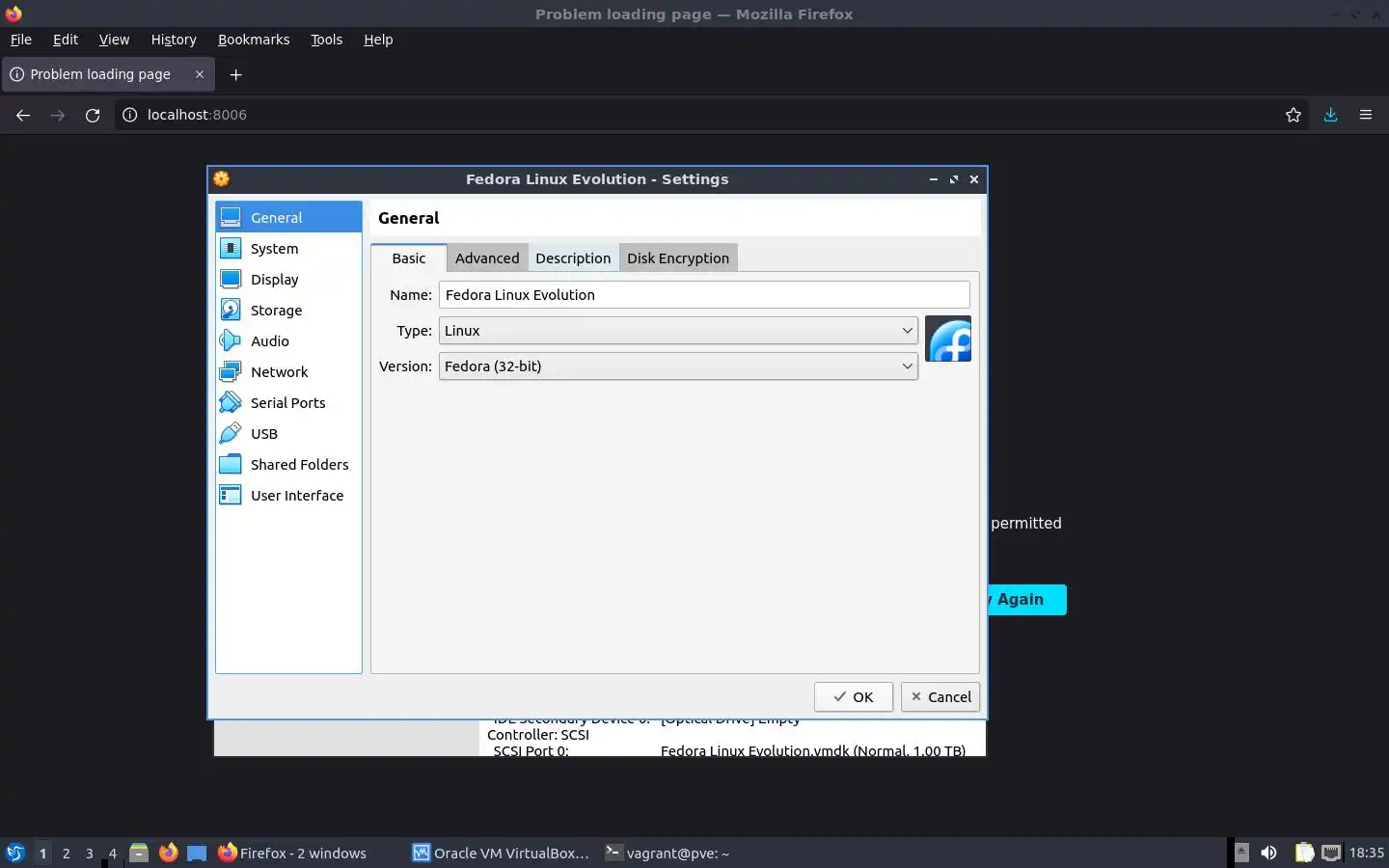Viewport: 1389px width, 868px height.
Task: Switch to Oracle VM VirtualBox taskbar entry
Action: [502, 853]
